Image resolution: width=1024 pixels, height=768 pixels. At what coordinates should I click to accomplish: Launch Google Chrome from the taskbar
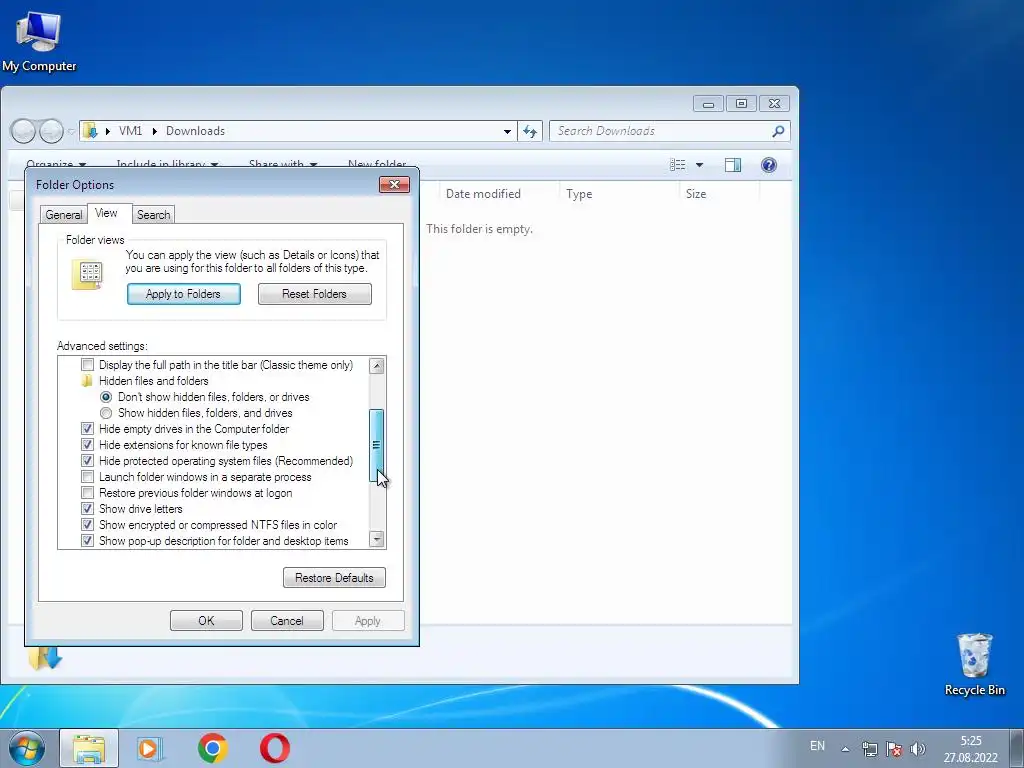click(212, 748)
